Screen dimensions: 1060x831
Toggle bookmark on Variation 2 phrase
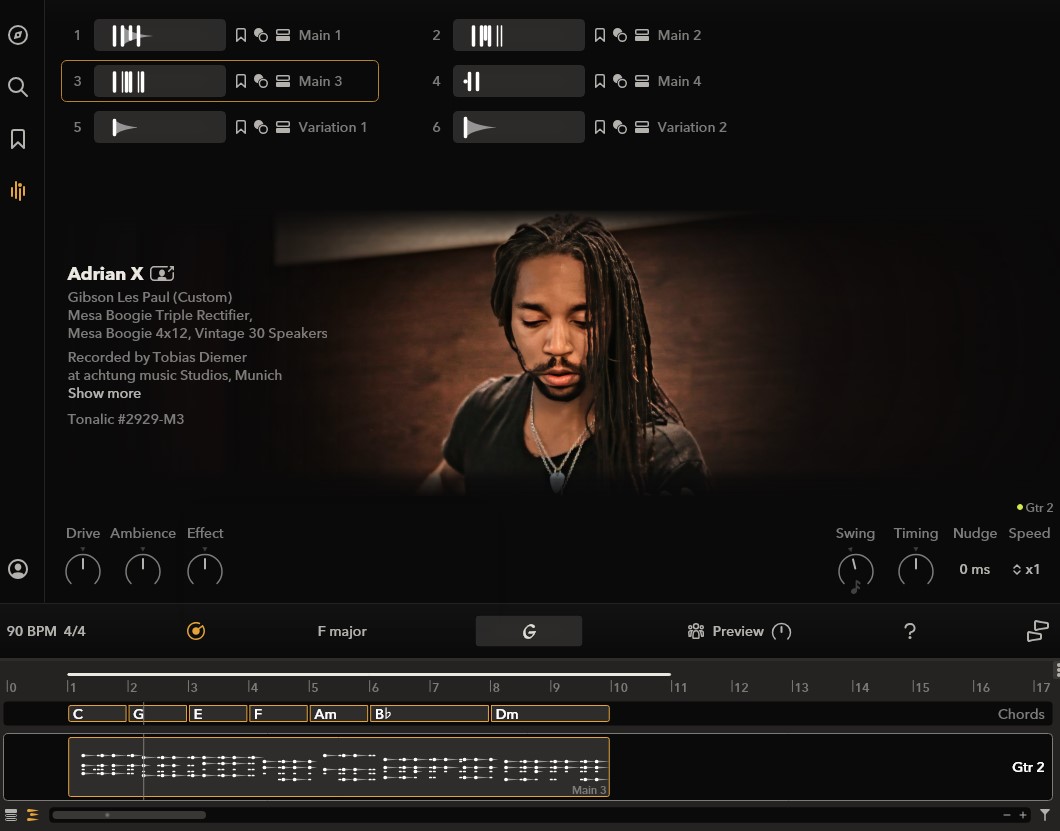coord(600,127)
